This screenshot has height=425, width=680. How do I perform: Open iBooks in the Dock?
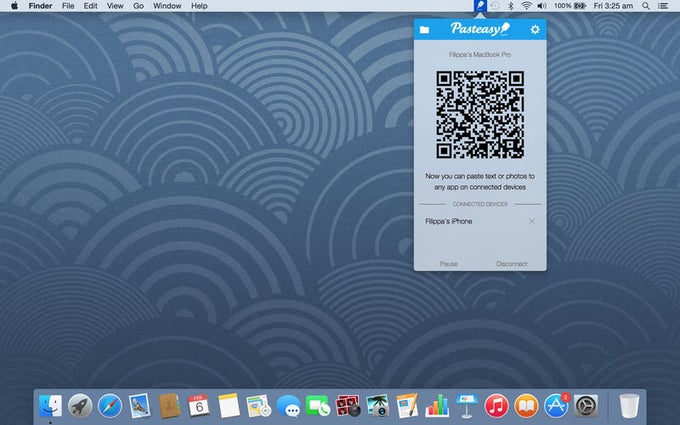(526, 406)
